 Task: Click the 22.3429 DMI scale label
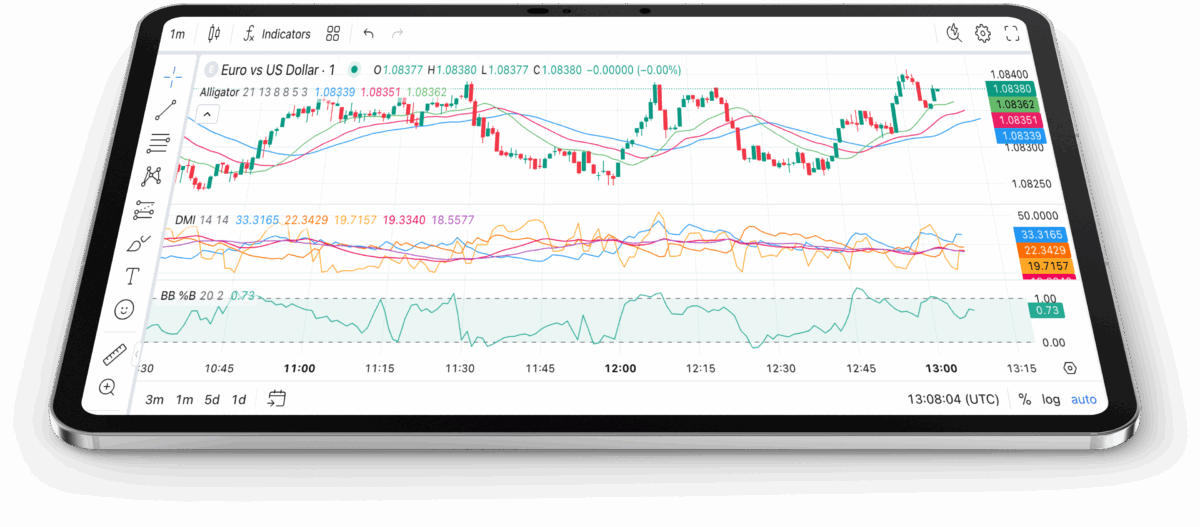click(x=1046, y=250)
